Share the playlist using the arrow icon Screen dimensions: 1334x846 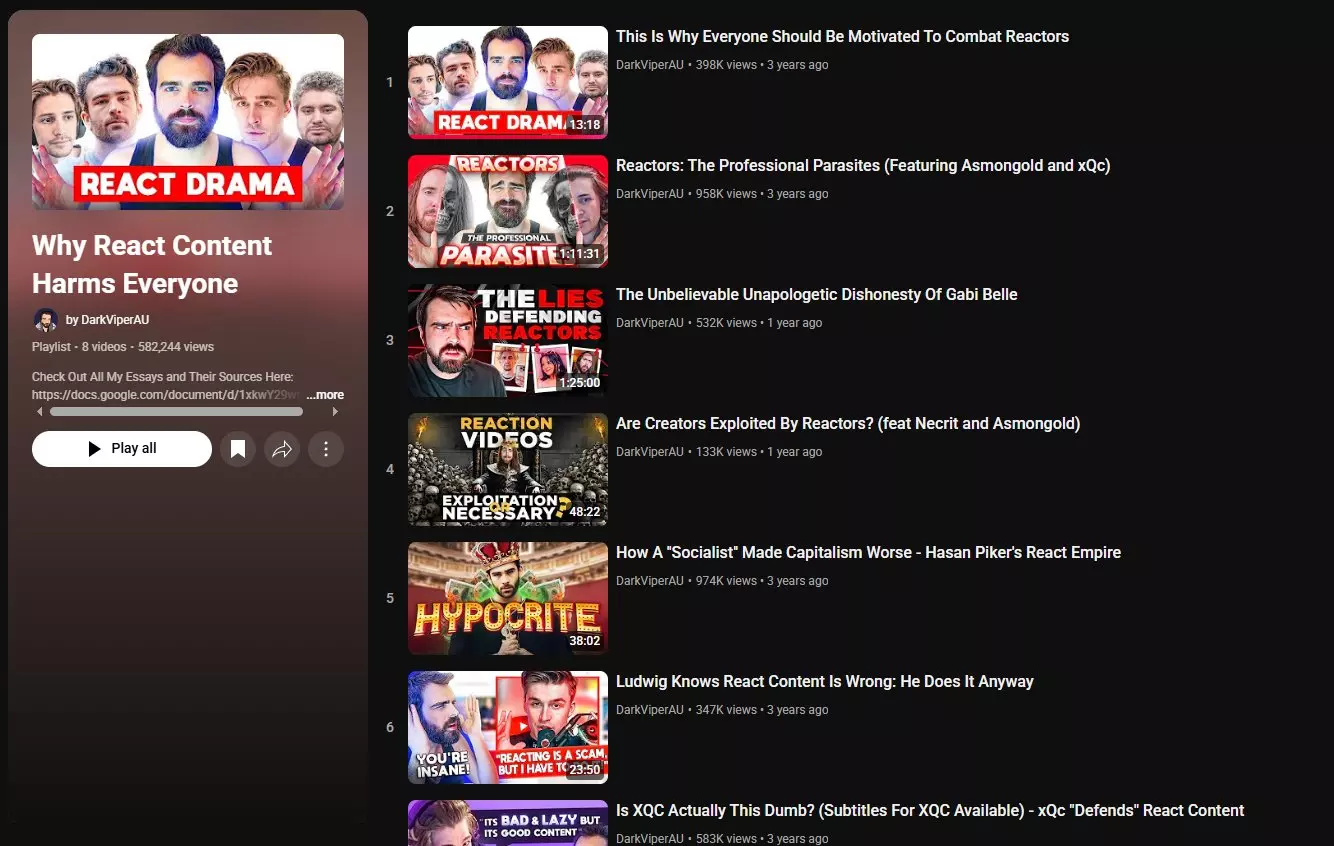click(282, 449)
